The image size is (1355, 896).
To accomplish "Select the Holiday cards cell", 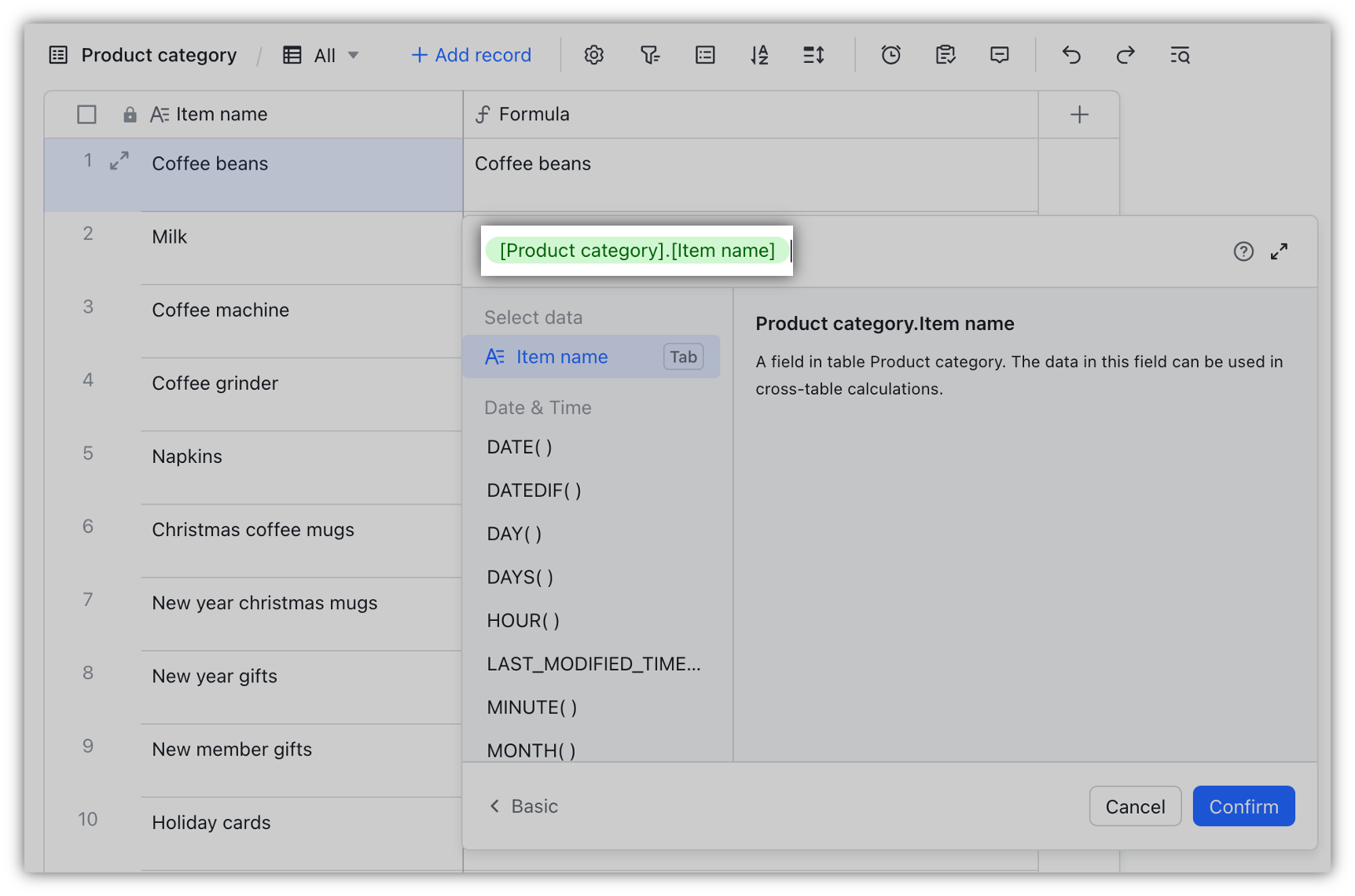I will (x=301, y=834).
